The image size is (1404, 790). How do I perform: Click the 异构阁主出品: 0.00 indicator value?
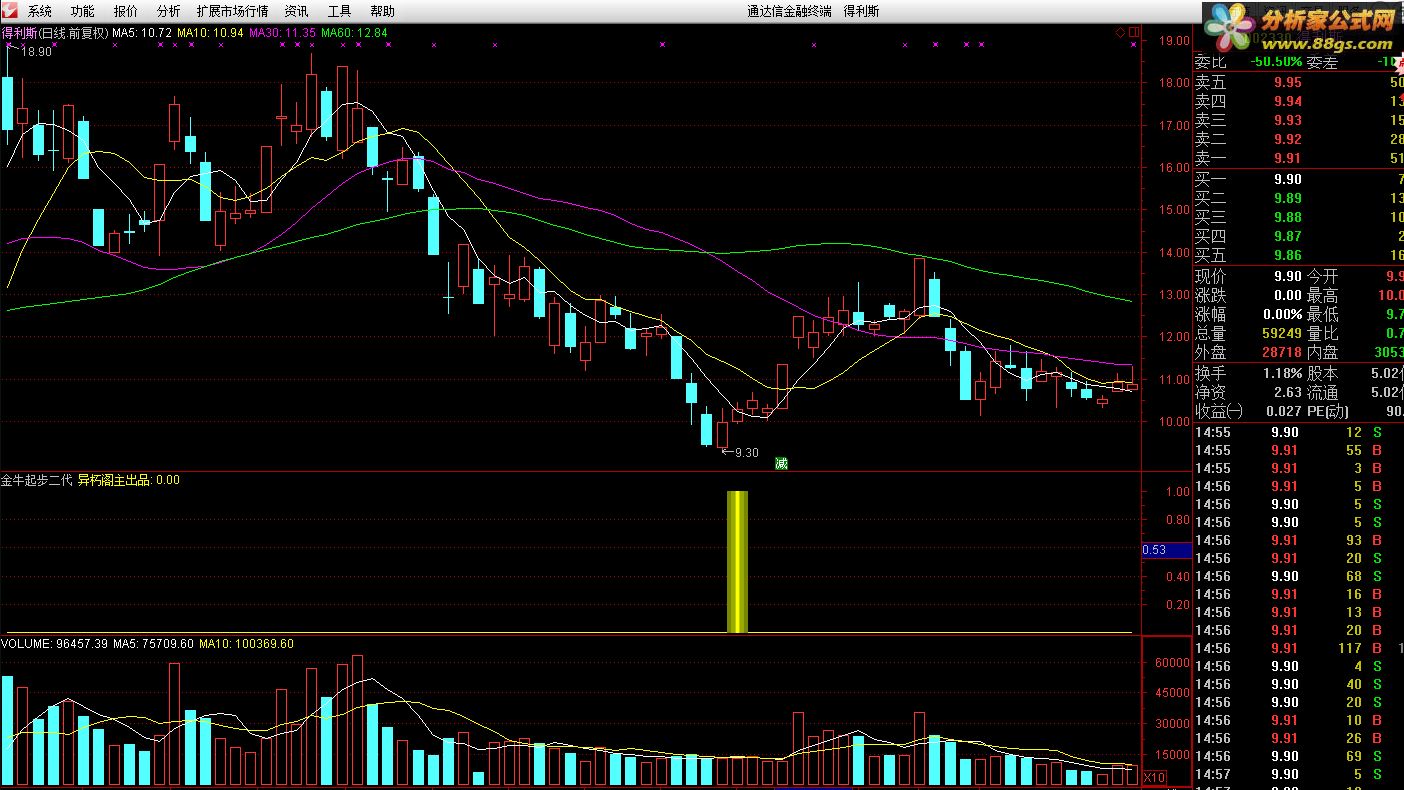pyautogui.click(x=129, y=480)
